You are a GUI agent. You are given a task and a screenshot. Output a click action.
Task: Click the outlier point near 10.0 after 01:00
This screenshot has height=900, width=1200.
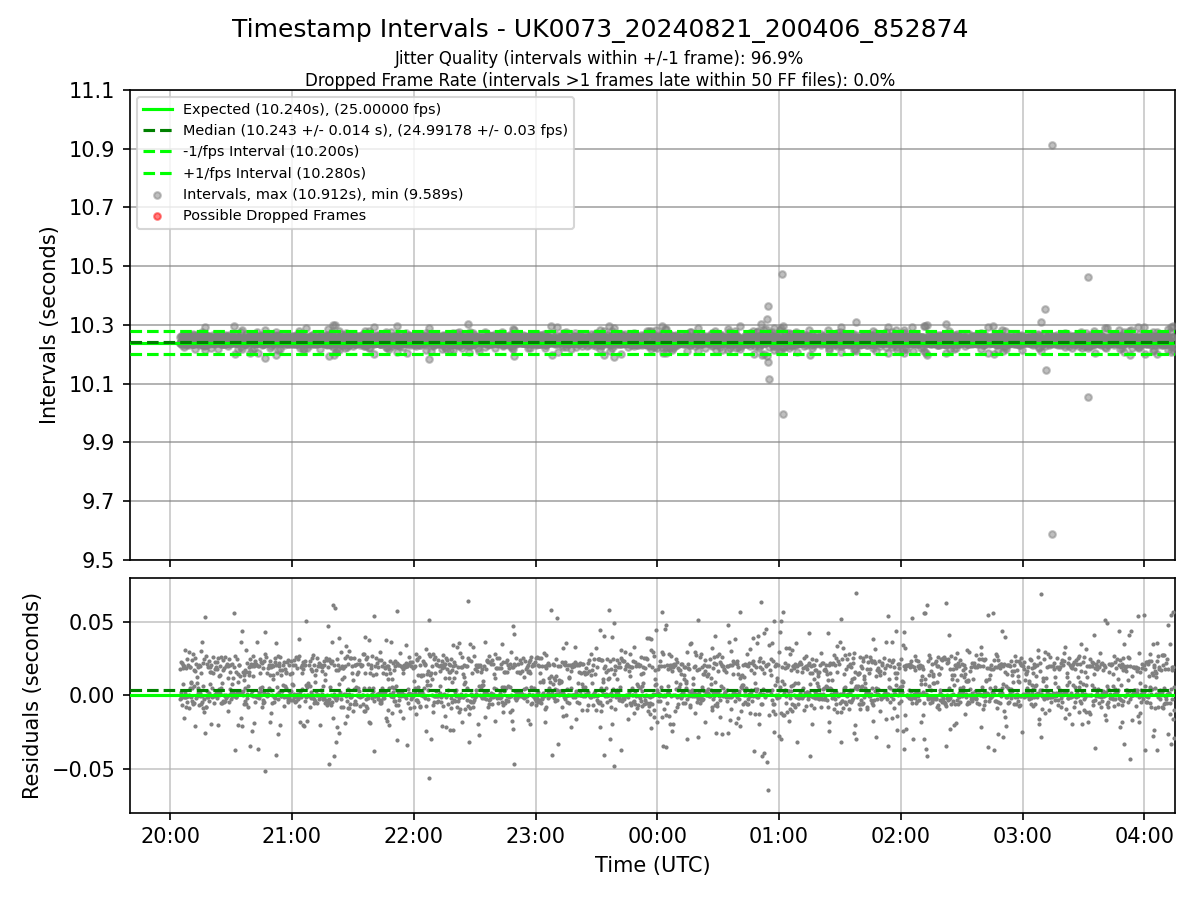tap(783, 414)
